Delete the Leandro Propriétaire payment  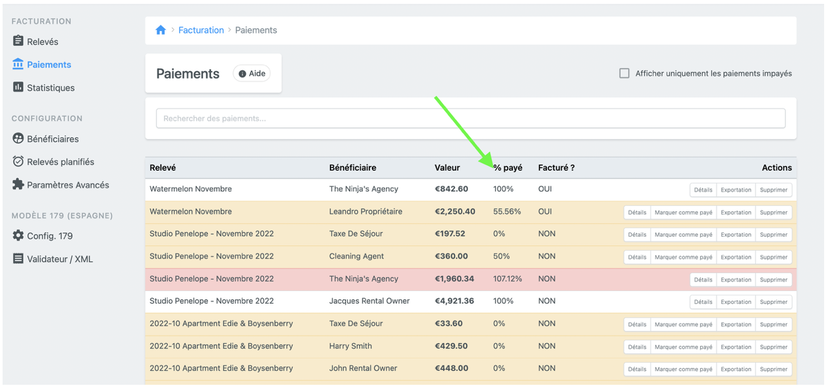coord(774,212)
